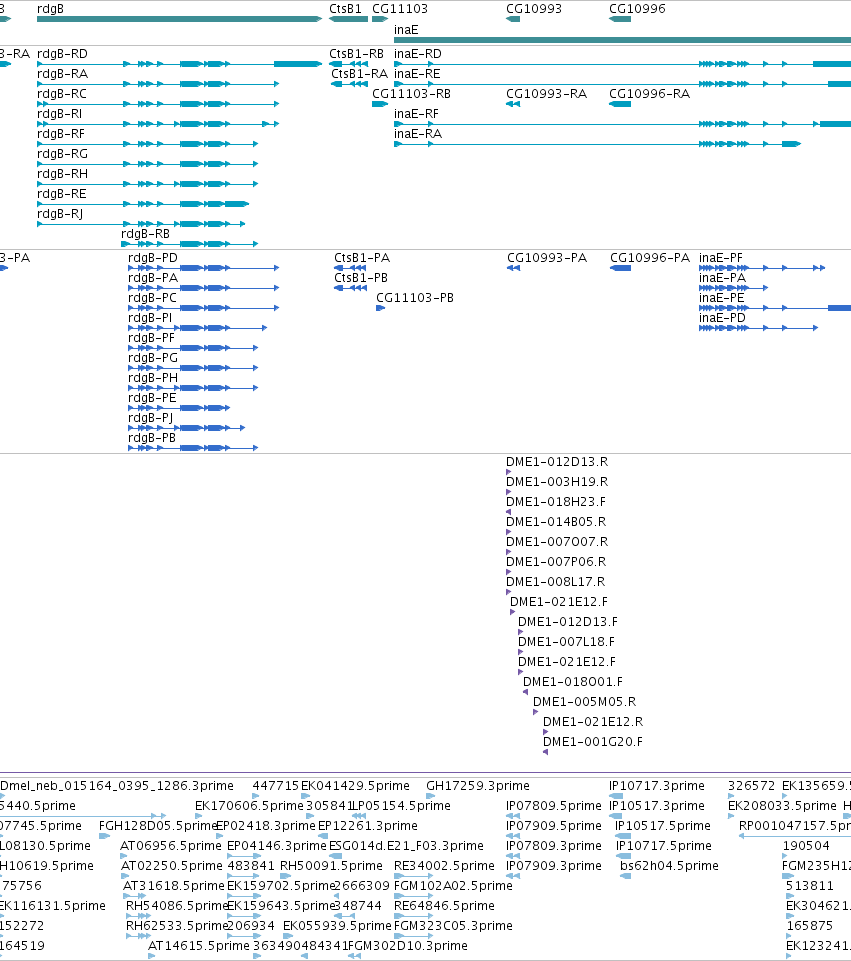Select the RE34002.5prime EST label
This screenshot has width=851, height=961.
[444, 865]
